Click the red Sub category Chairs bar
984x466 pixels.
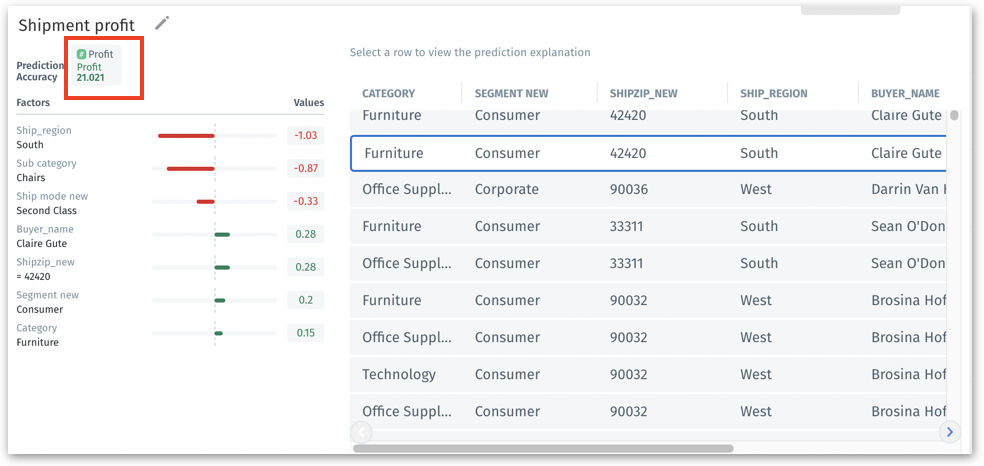click(190, 168)
